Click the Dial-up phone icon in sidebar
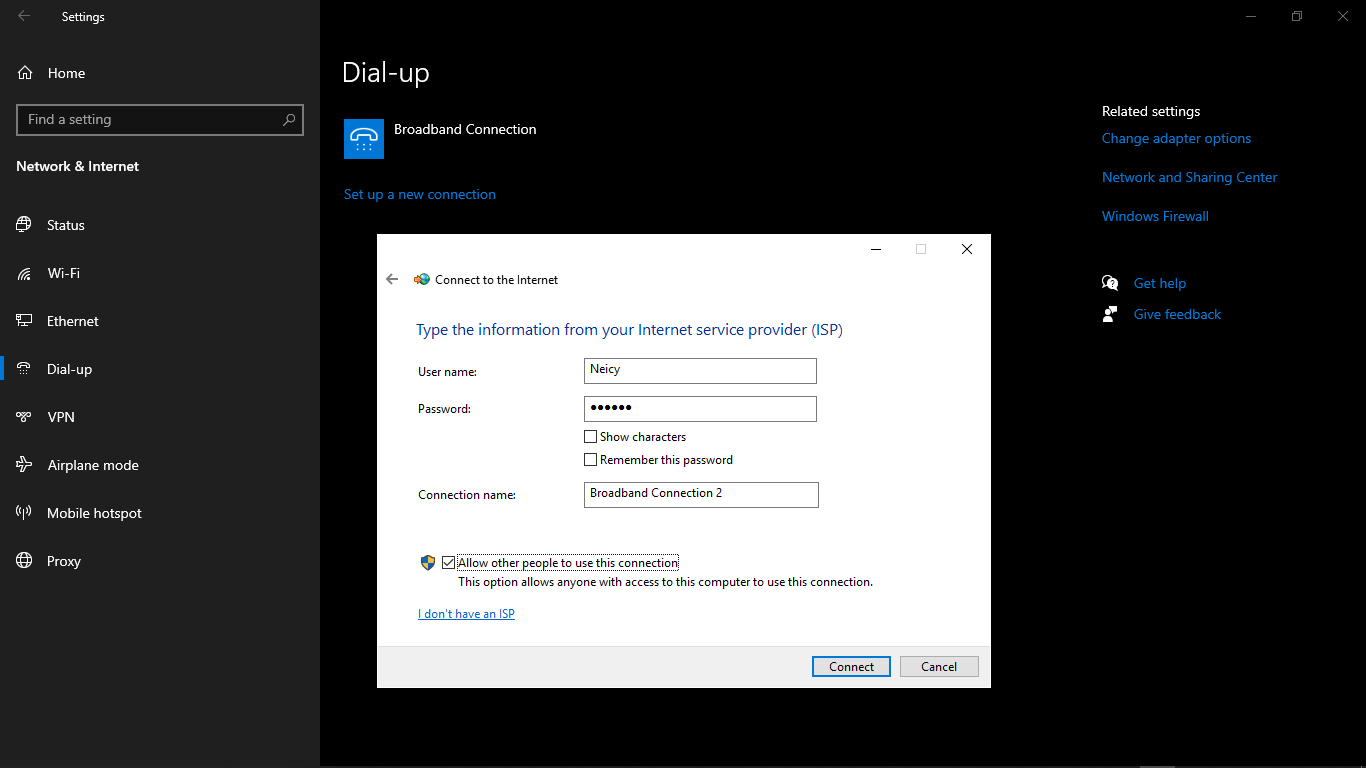 pos(24,369)
